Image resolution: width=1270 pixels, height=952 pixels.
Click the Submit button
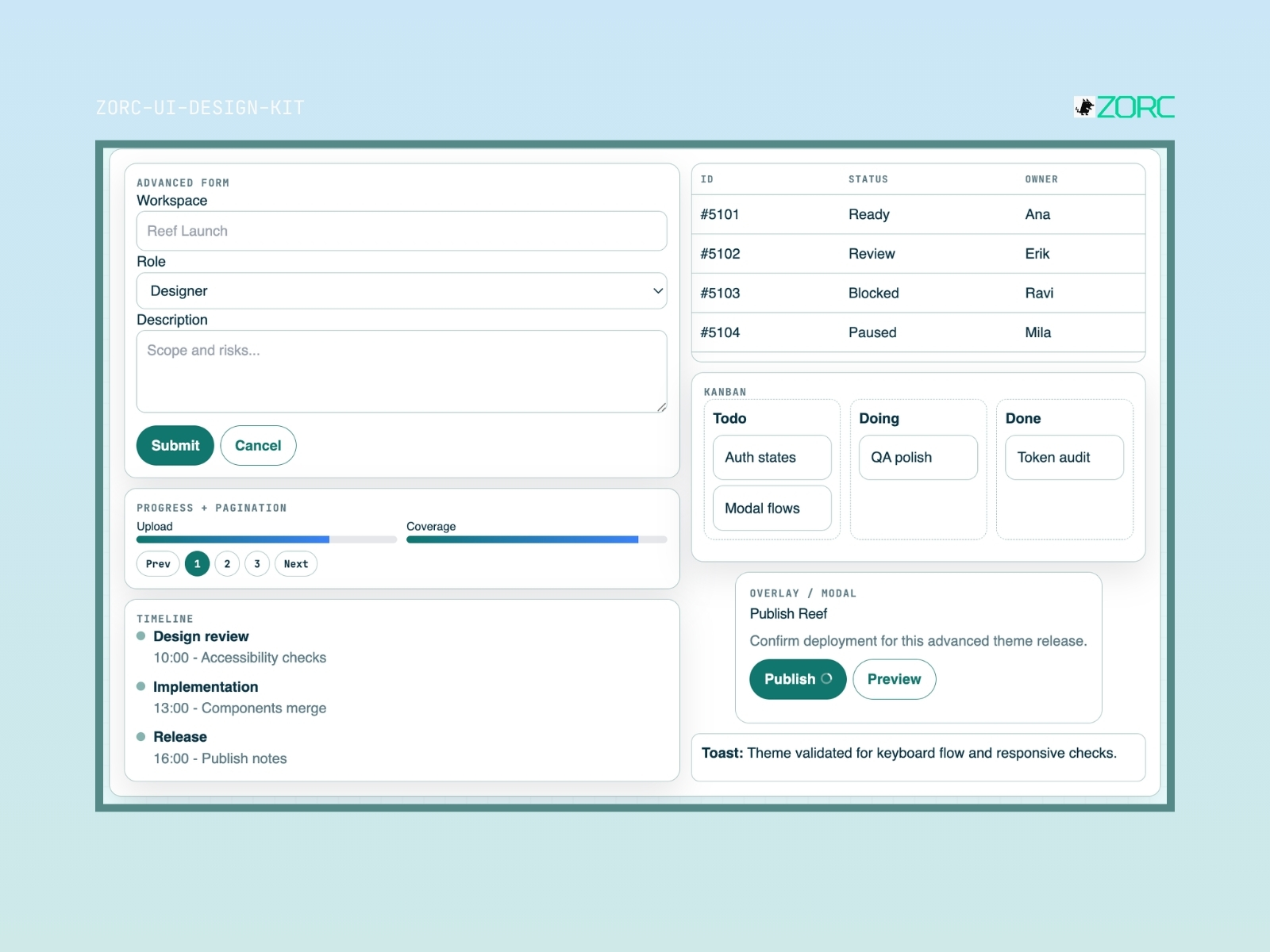point(175,446)
